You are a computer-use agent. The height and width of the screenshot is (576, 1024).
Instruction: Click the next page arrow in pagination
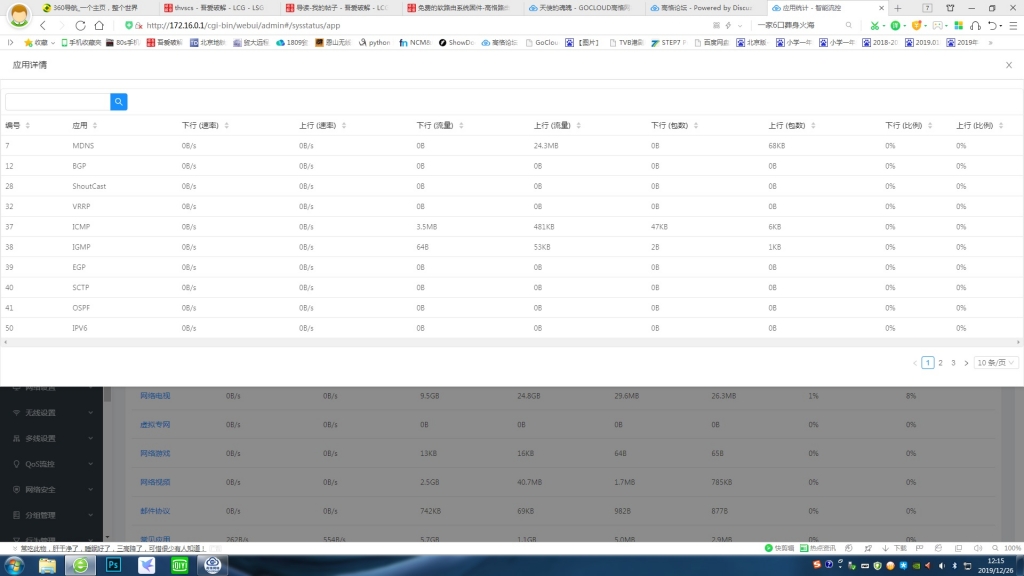pyautogui.click(x=967, y=362)
